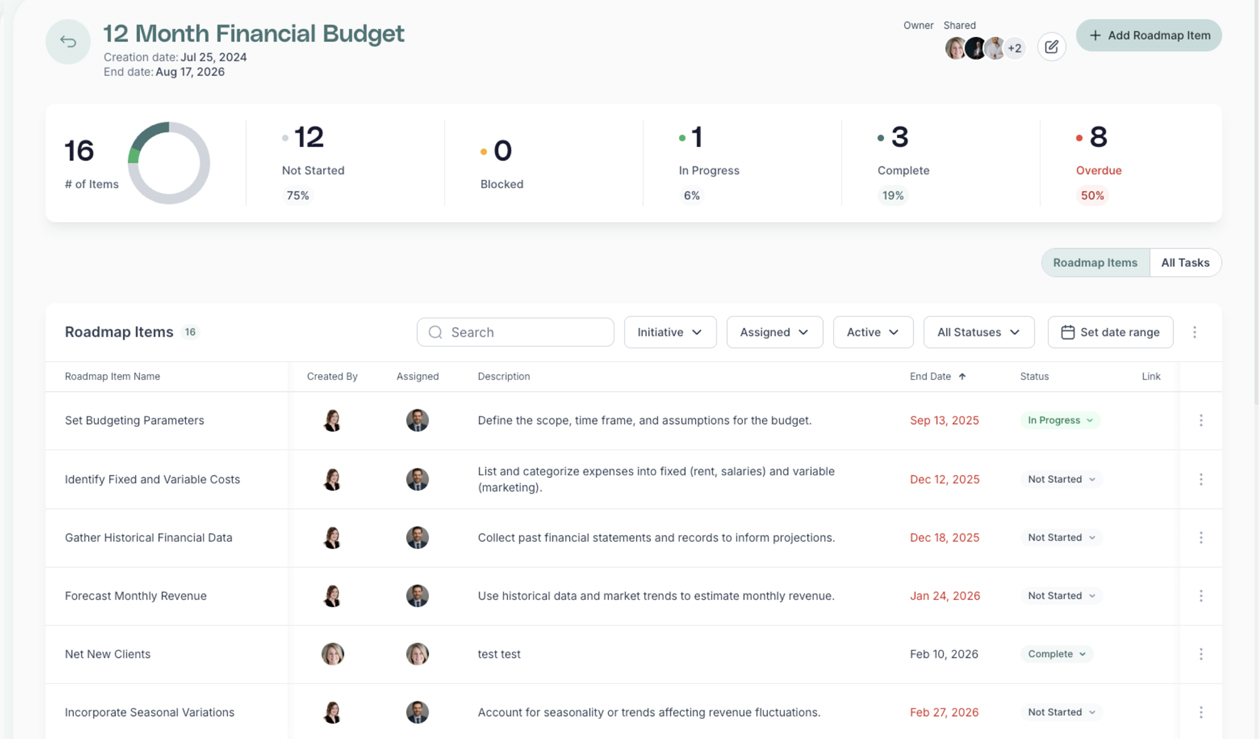
Task: Open the Gather Historical Financial Data item
Action: [148, 538]
